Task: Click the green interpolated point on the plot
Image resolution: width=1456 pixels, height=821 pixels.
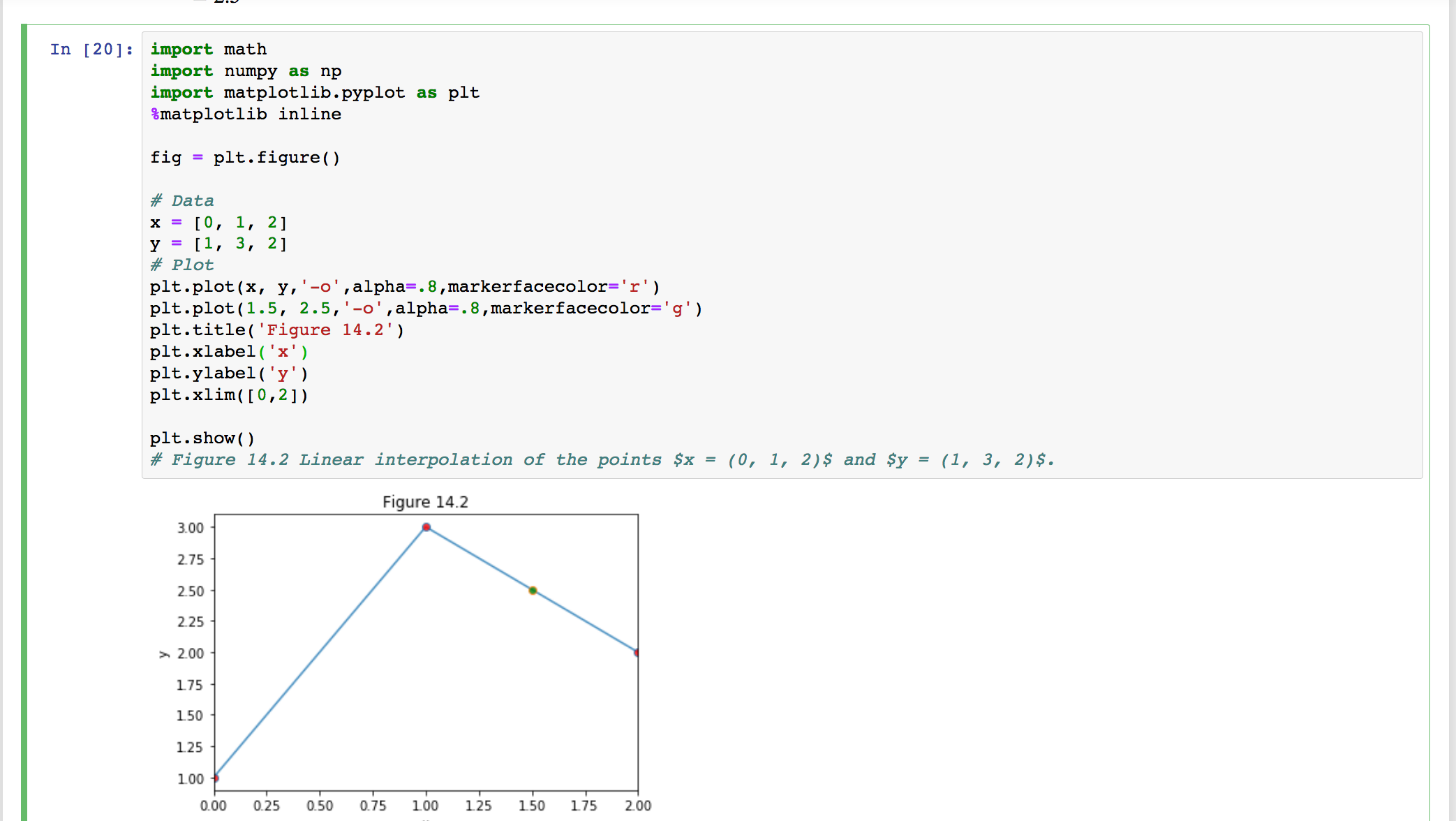Action: [x=533, y=590]
